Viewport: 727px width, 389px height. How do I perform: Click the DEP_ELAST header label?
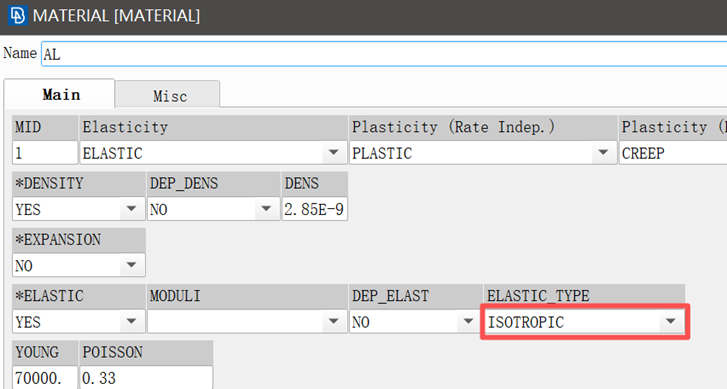[390, 296]
